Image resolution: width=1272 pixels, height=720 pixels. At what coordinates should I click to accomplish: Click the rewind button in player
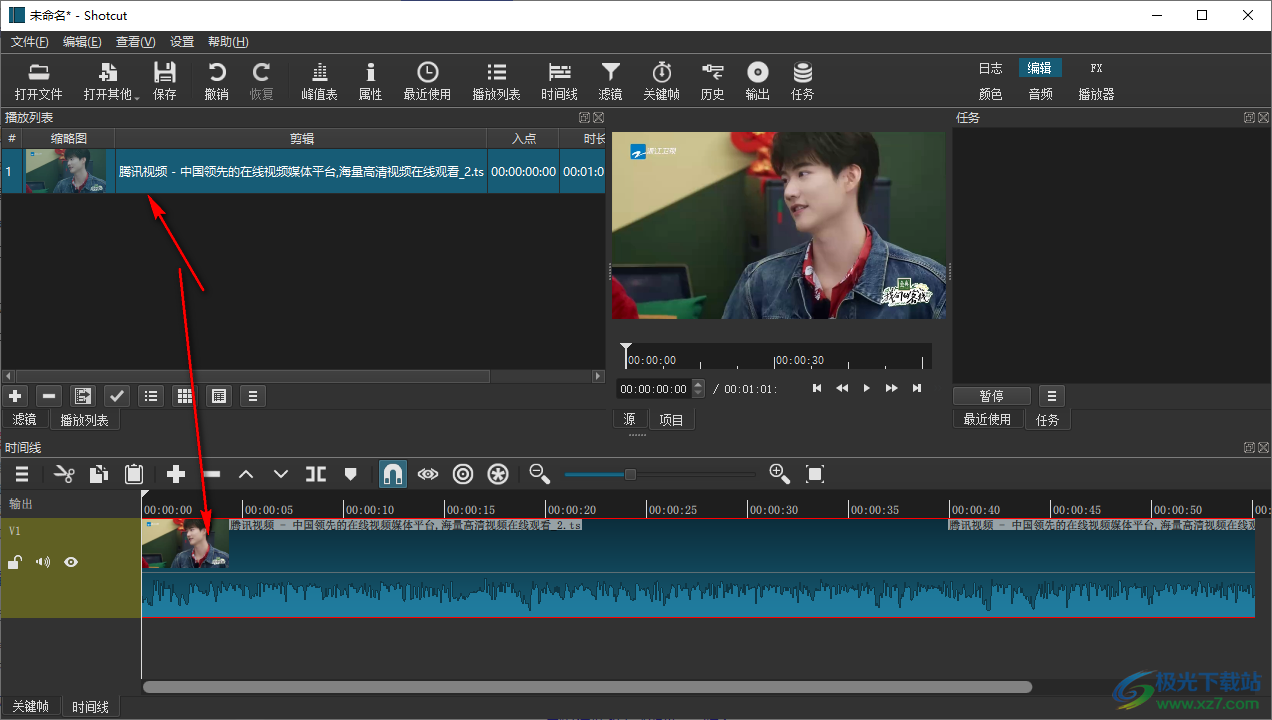pos(842,388)
